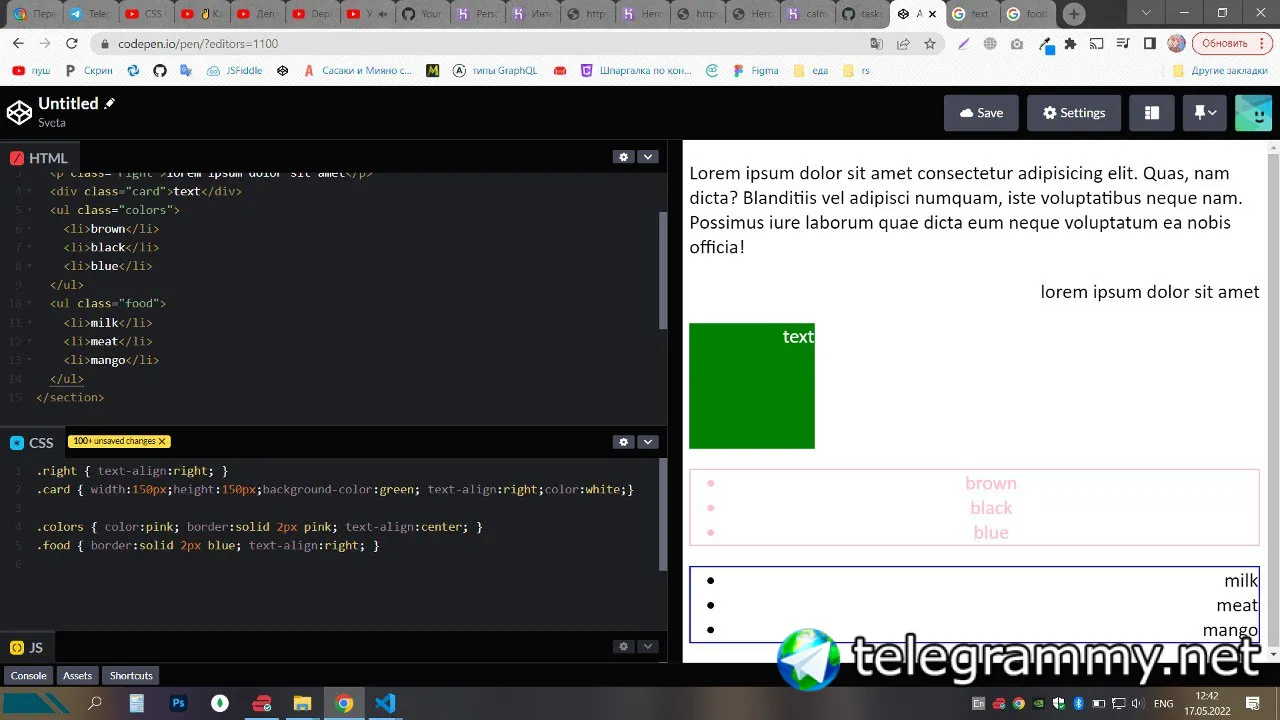
Task: Translate this page icon
Action: tap(876, 44)
